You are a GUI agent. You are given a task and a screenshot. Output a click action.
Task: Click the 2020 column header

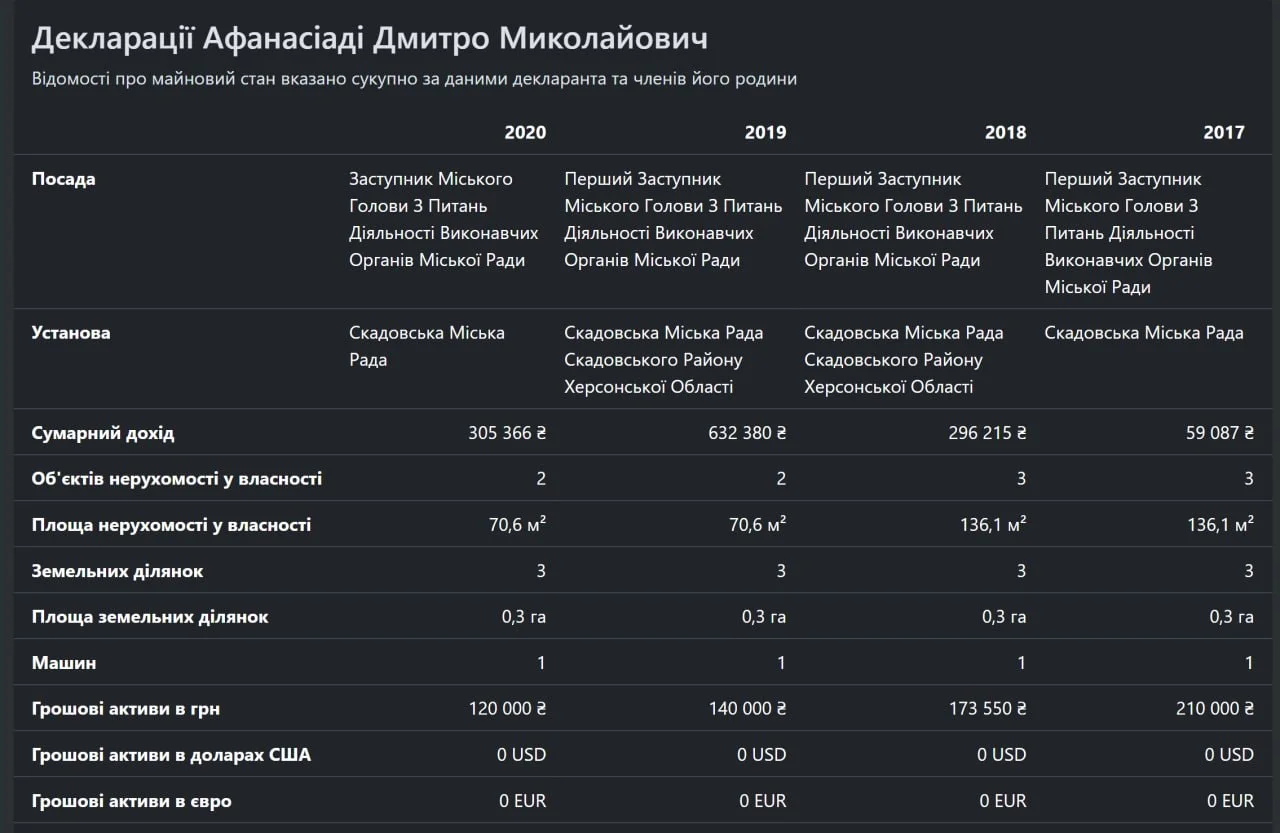tap(525, 132)
